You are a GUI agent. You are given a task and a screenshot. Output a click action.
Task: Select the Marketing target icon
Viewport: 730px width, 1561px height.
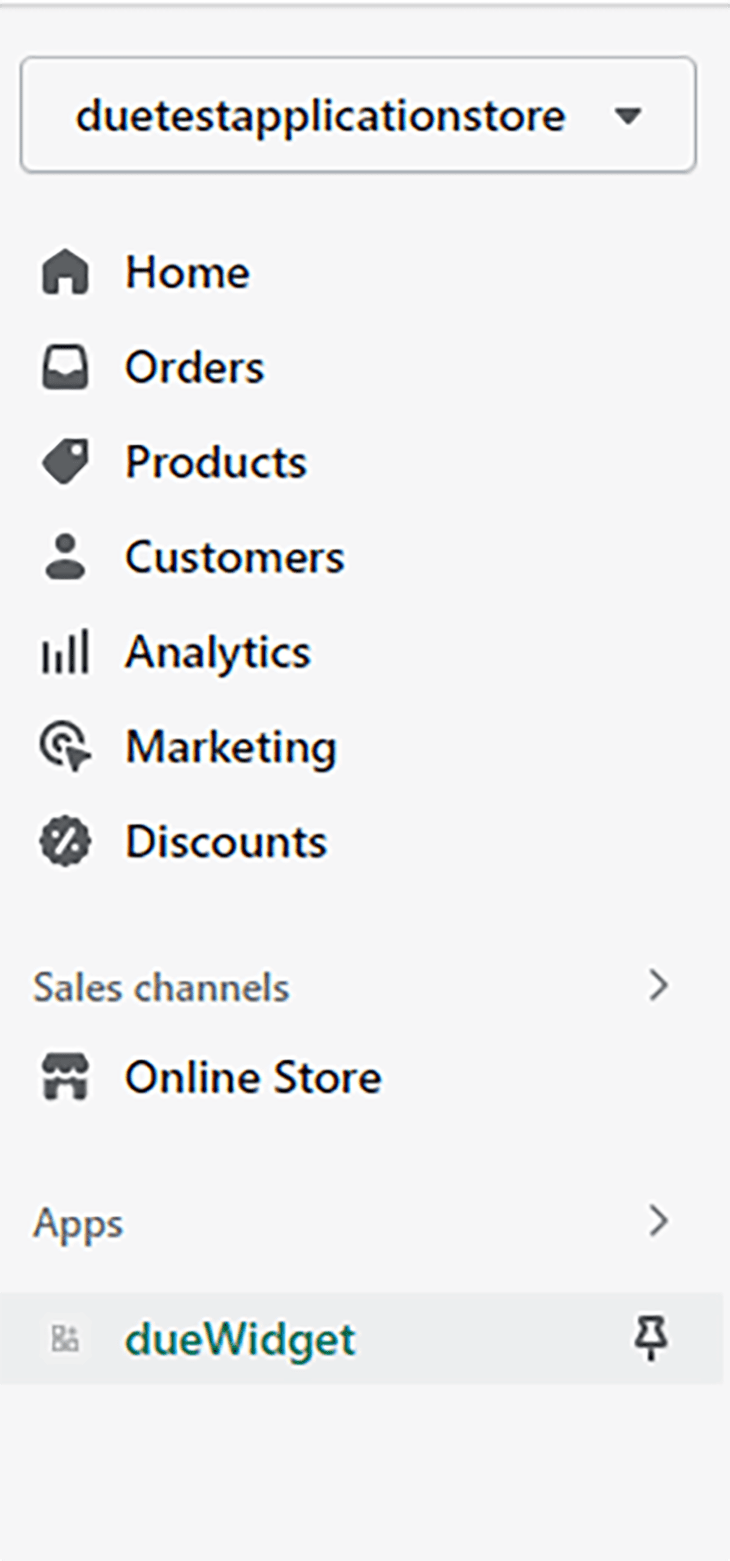(65, 747)
